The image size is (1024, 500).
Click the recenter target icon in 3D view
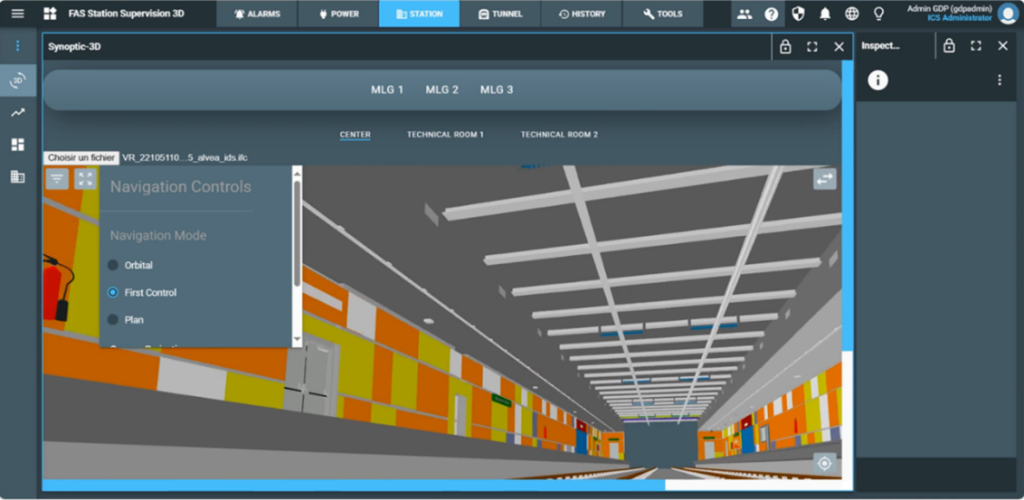[x=824, y=462]
